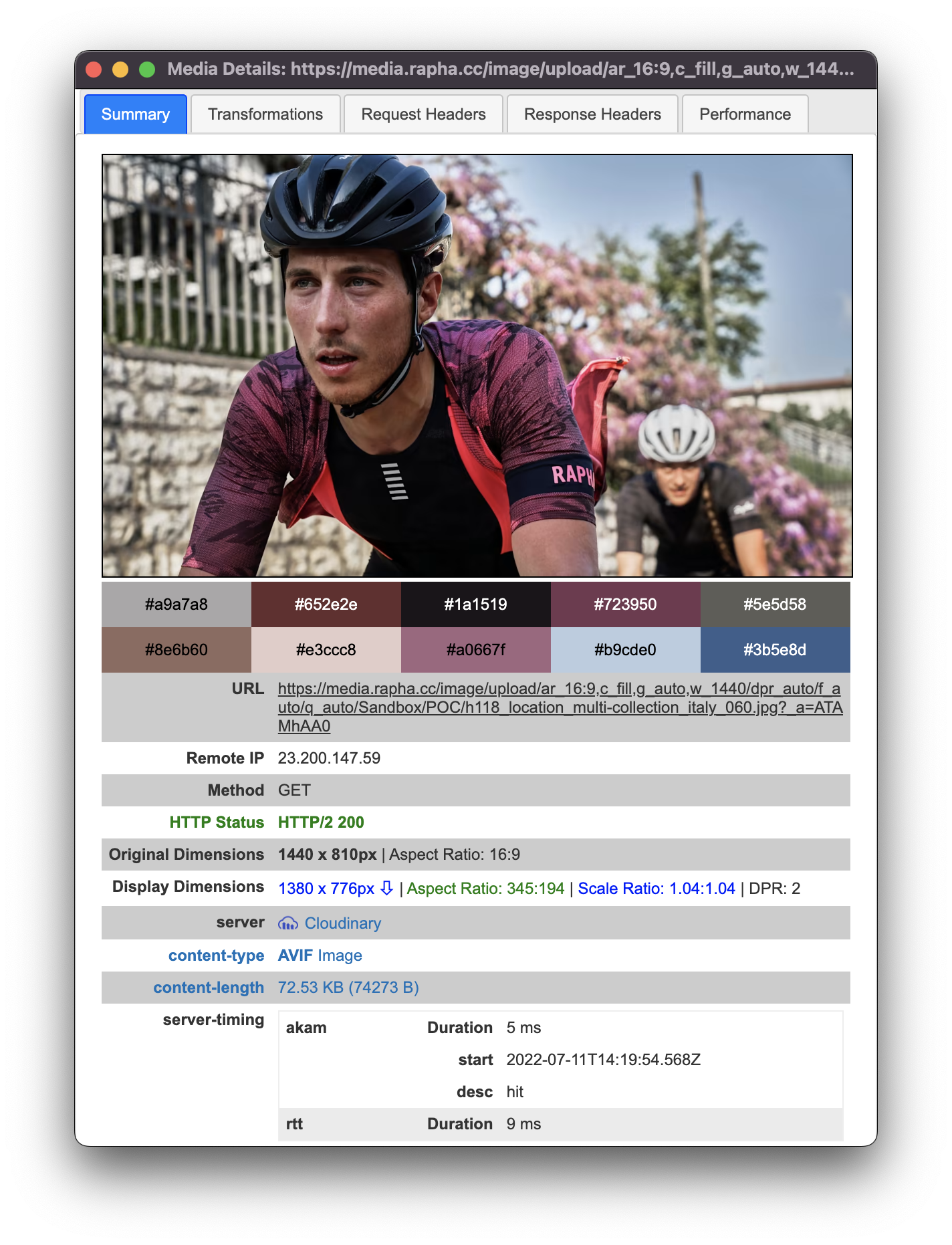The width and height of the screenshot is (952, 1245).
Task: Pick the #3b5e8d blue color swatch
Action: tap(776, 650)
